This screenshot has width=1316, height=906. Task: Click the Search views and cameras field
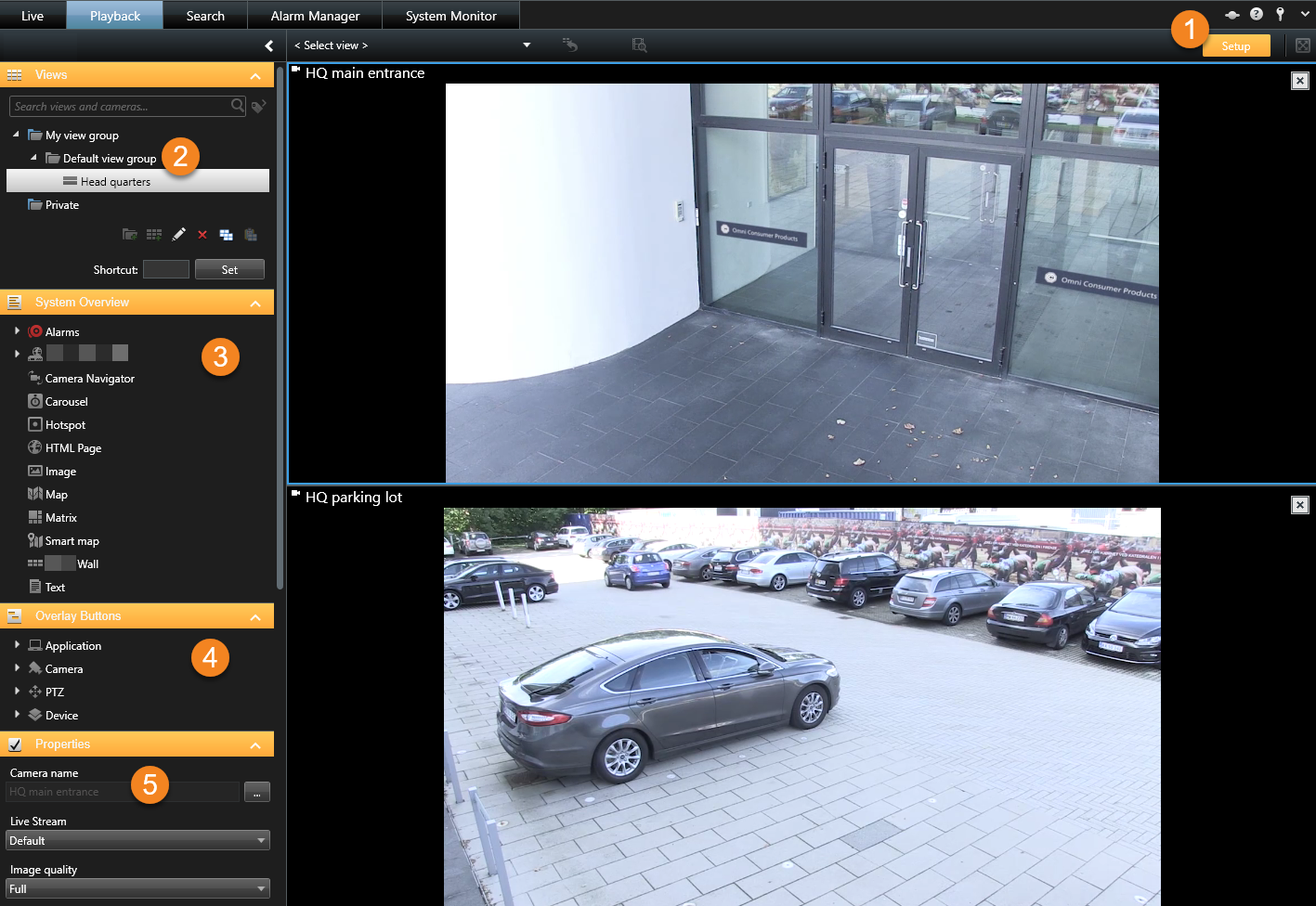pyautogui.click(x=119, y=107)
